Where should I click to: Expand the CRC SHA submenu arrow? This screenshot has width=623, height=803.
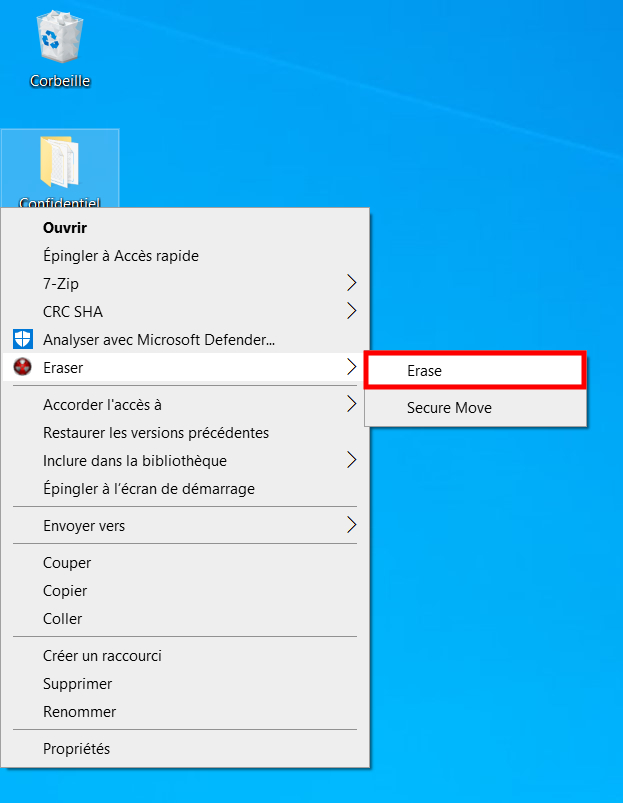pos(351,311)
